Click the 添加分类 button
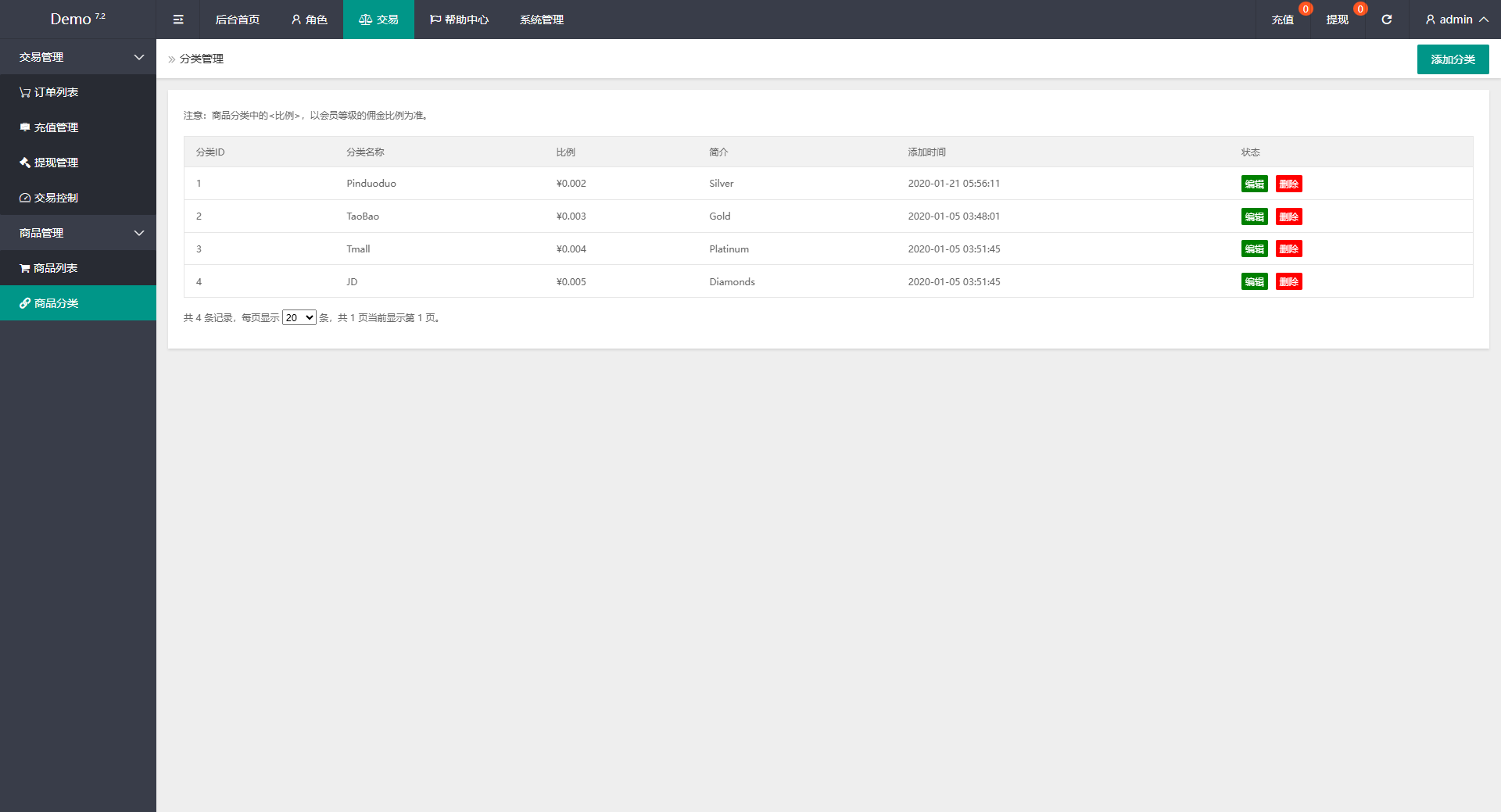Viewport: 1501px width, 812px height. pos(1453,59)
